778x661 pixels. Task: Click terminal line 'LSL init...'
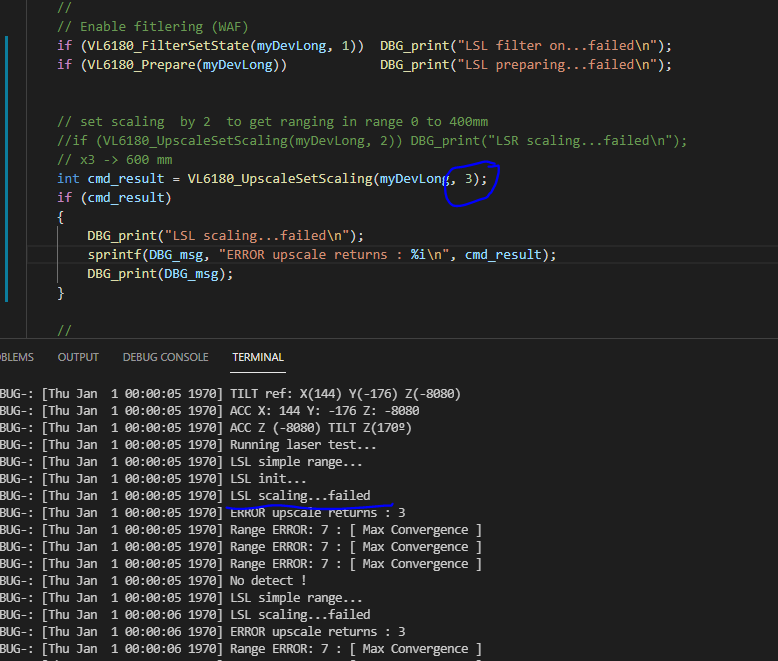[x=268, y=479]
